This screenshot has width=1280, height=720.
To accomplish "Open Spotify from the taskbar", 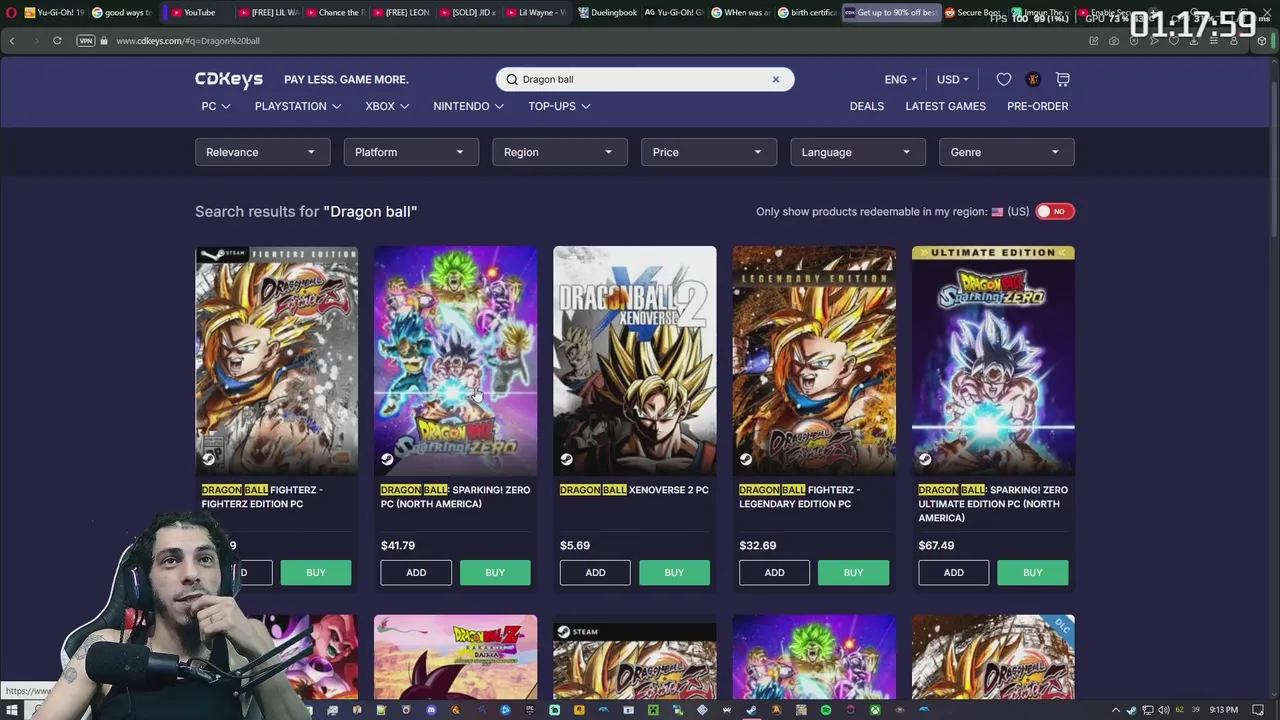I will [x=825, y=710].
